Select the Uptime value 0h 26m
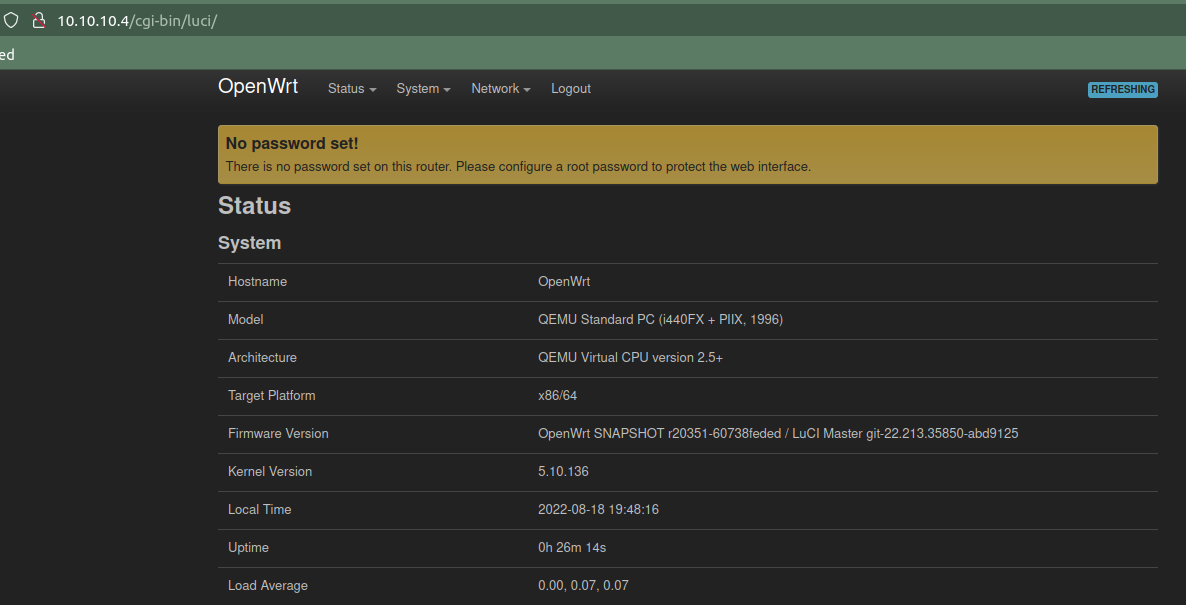The image size is (1186, 605). (571, 548)
